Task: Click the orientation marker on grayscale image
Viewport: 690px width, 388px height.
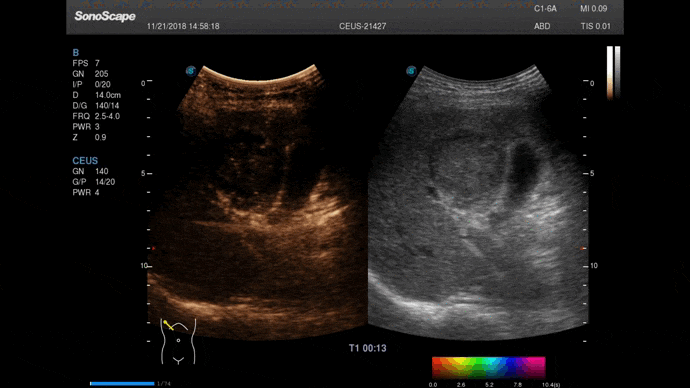Action: point(411,71)
